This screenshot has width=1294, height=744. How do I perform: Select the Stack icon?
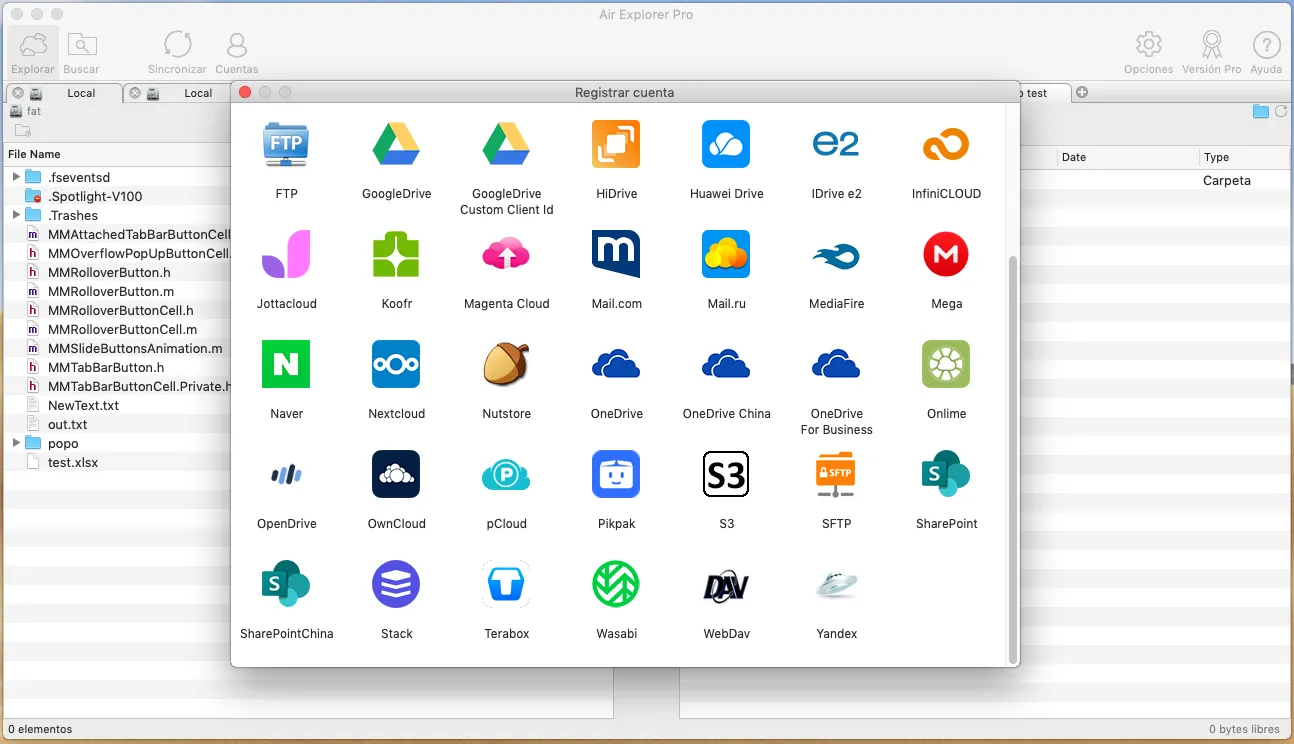[x=396, y=584]
